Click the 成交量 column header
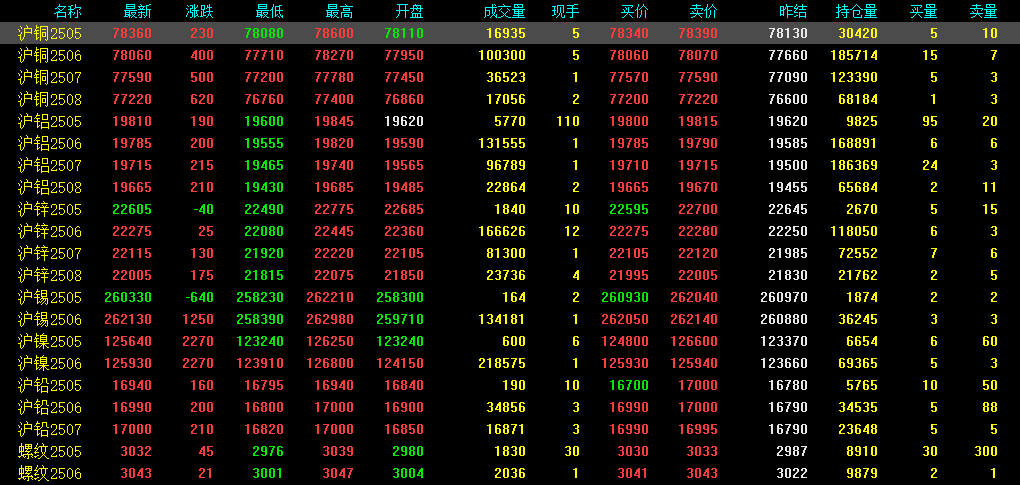The height and width of the screenshot is (485, 1020). (504, 11)
